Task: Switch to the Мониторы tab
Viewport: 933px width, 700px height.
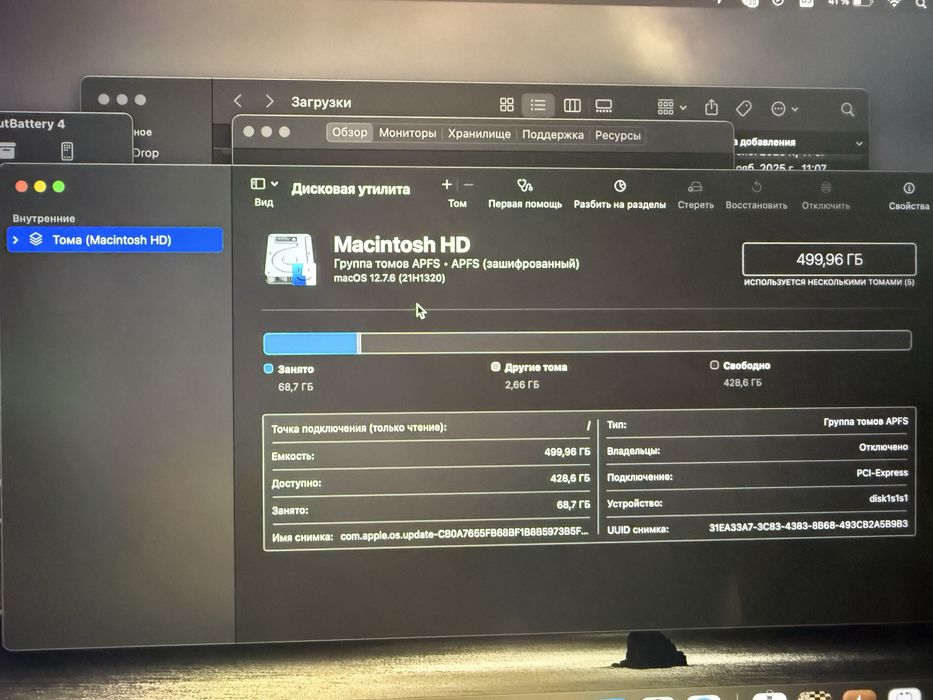Action: click(x=408, y=133)
